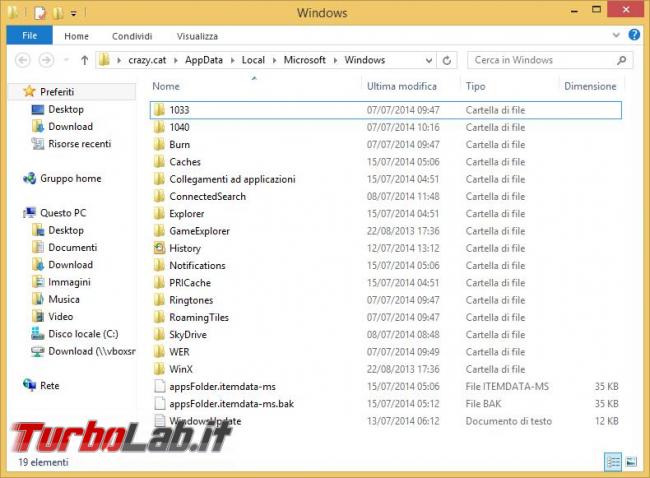Expand the chevron after Microsoft in breadcrumb
Viewport: 650px width, 478px height.
coord(335,61)
